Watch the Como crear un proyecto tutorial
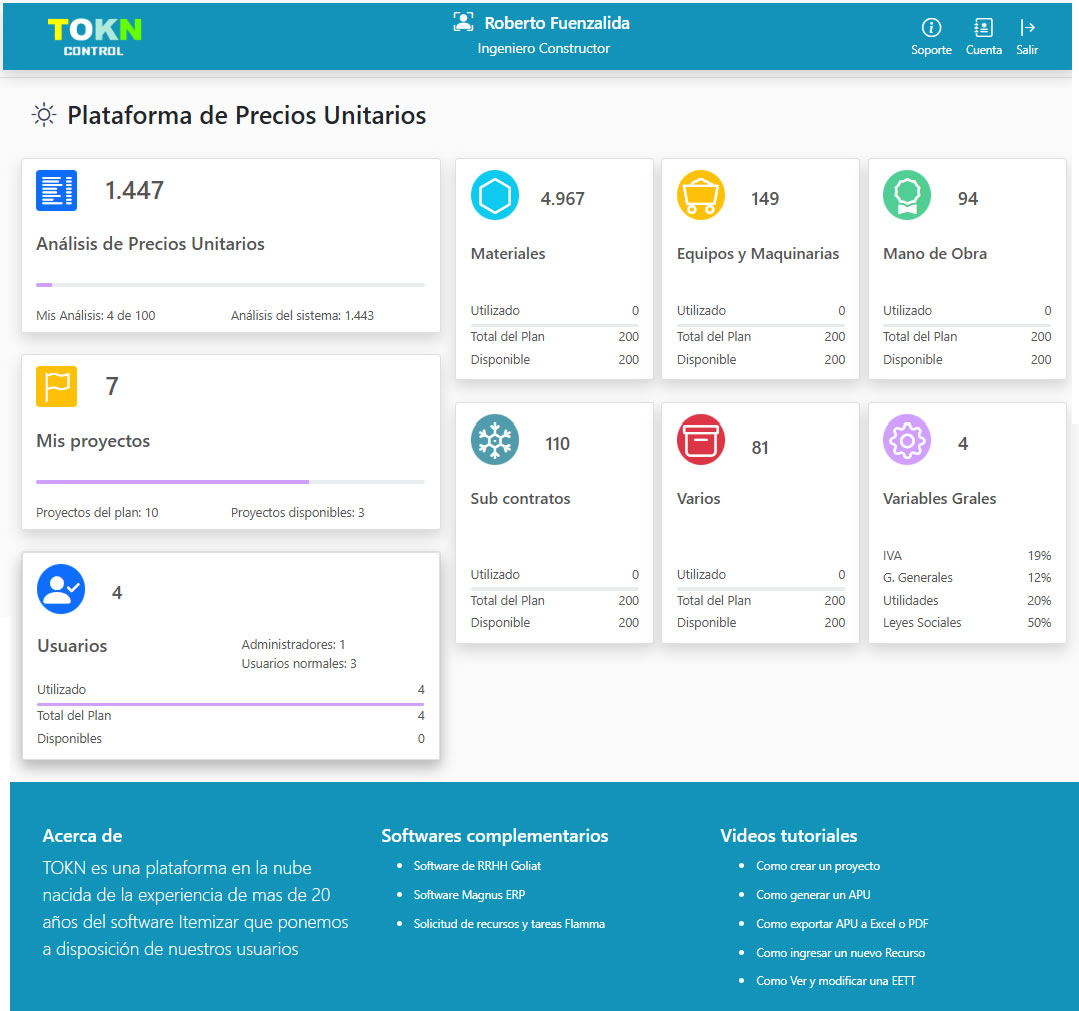 pos(818,866)
